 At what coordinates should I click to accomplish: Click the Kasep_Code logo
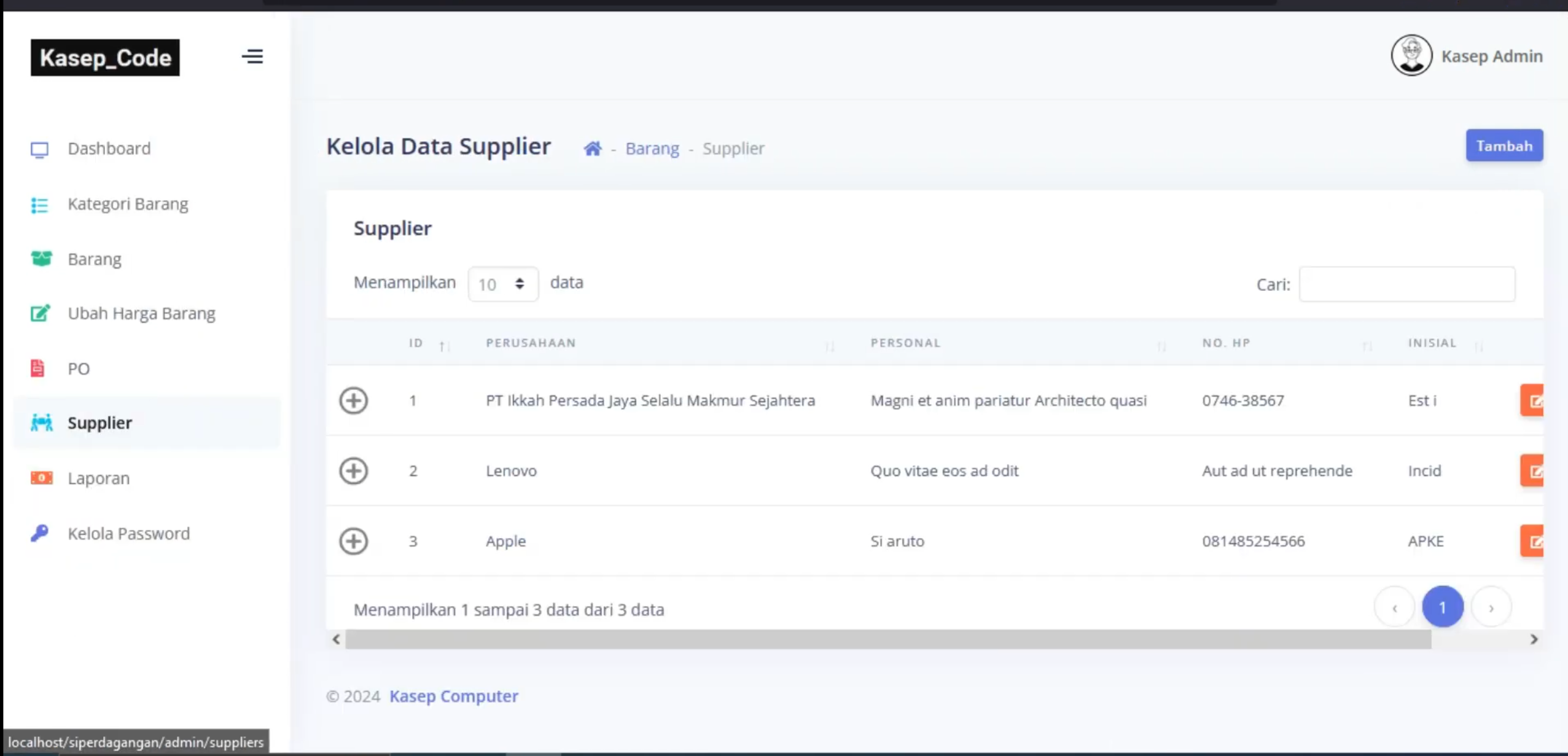tap(105, 58)
